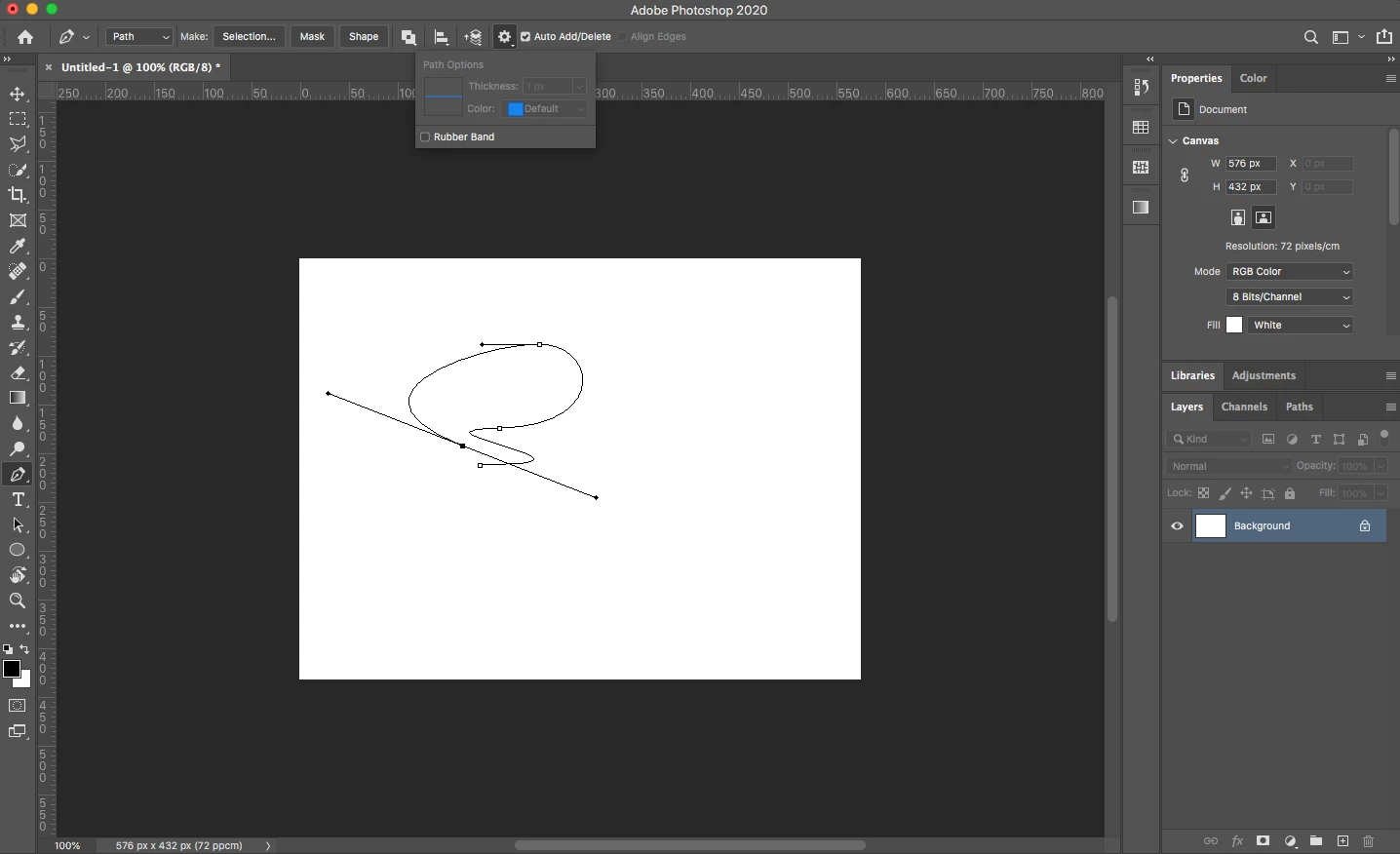Switch to the Color tab

click(1254, 79)
